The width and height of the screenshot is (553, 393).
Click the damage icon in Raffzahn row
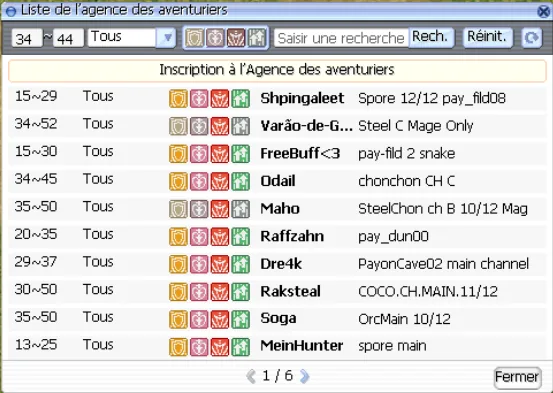coord(220,236)
